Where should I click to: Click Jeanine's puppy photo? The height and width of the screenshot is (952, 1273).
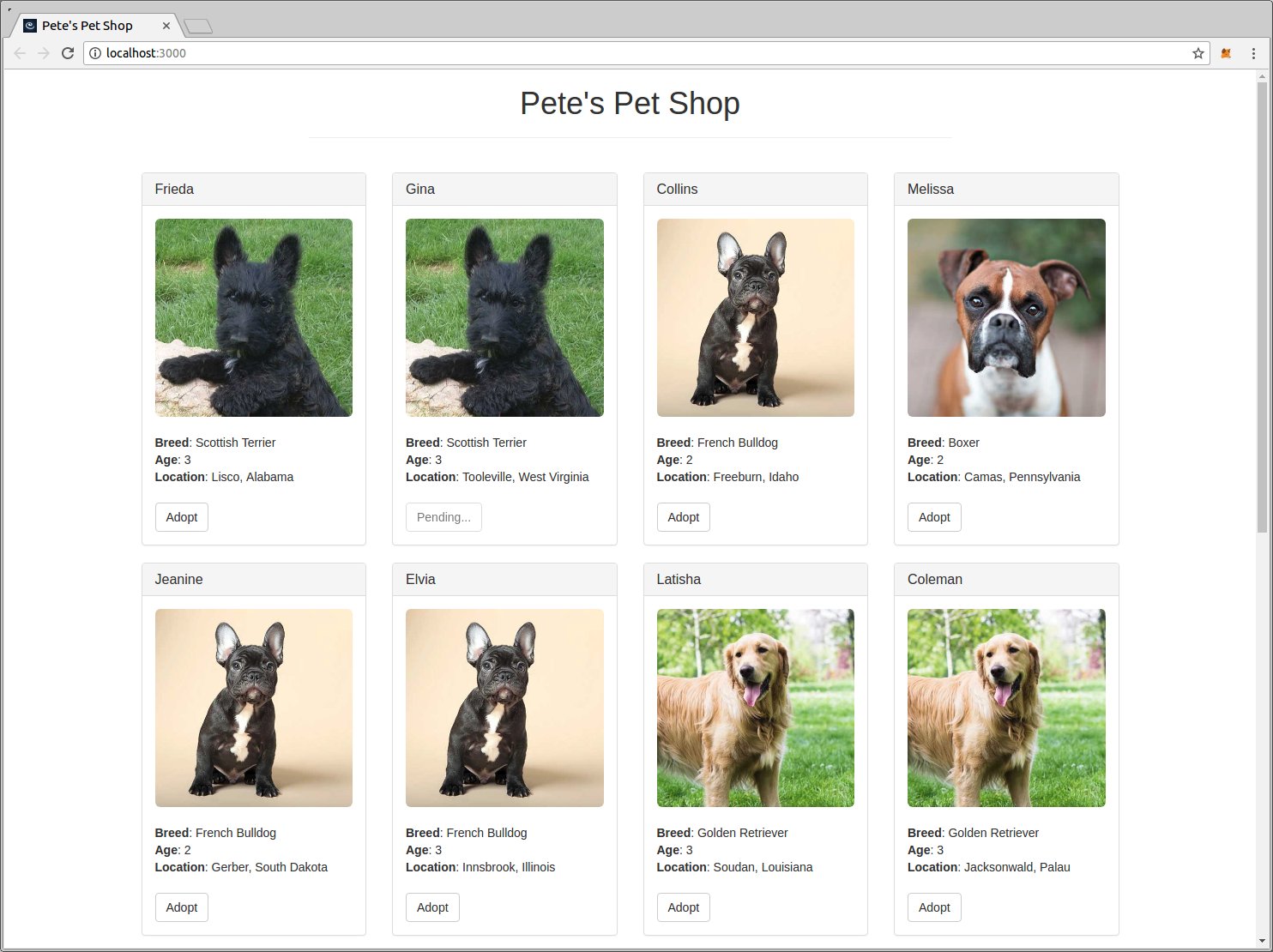[x=253, y=708]
